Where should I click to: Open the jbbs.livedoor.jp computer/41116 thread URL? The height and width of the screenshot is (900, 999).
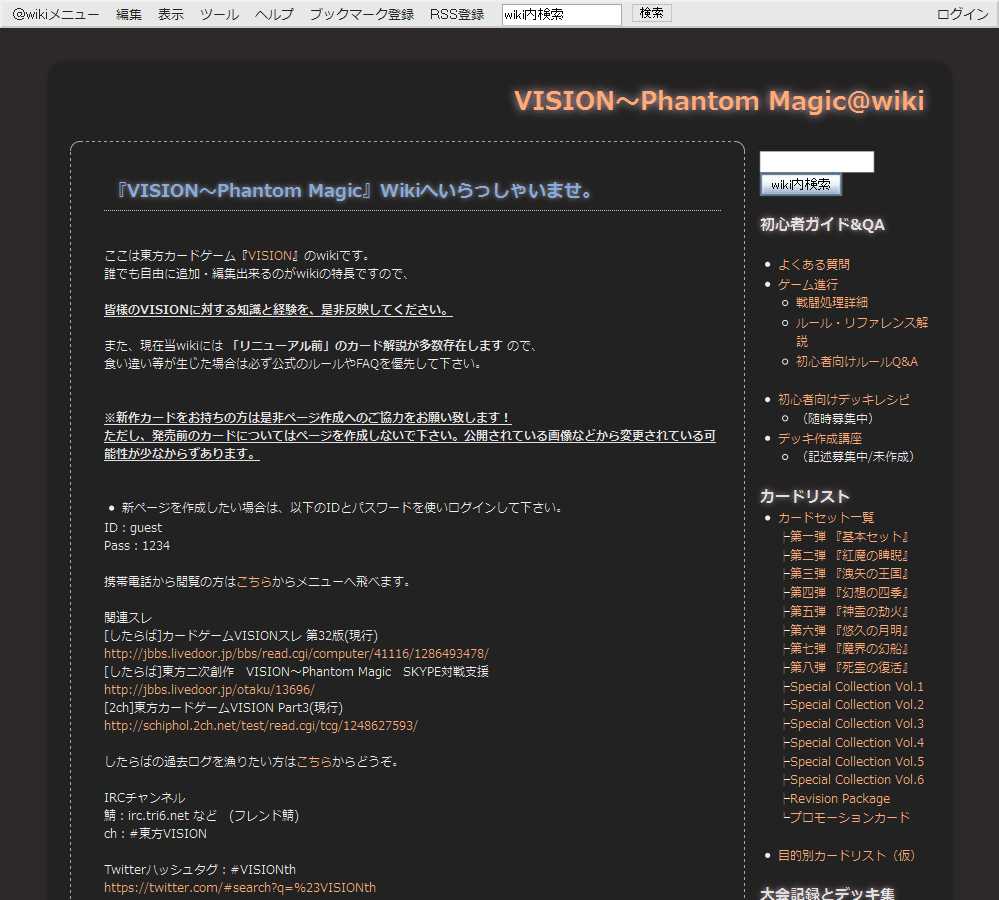pos(296,654)
